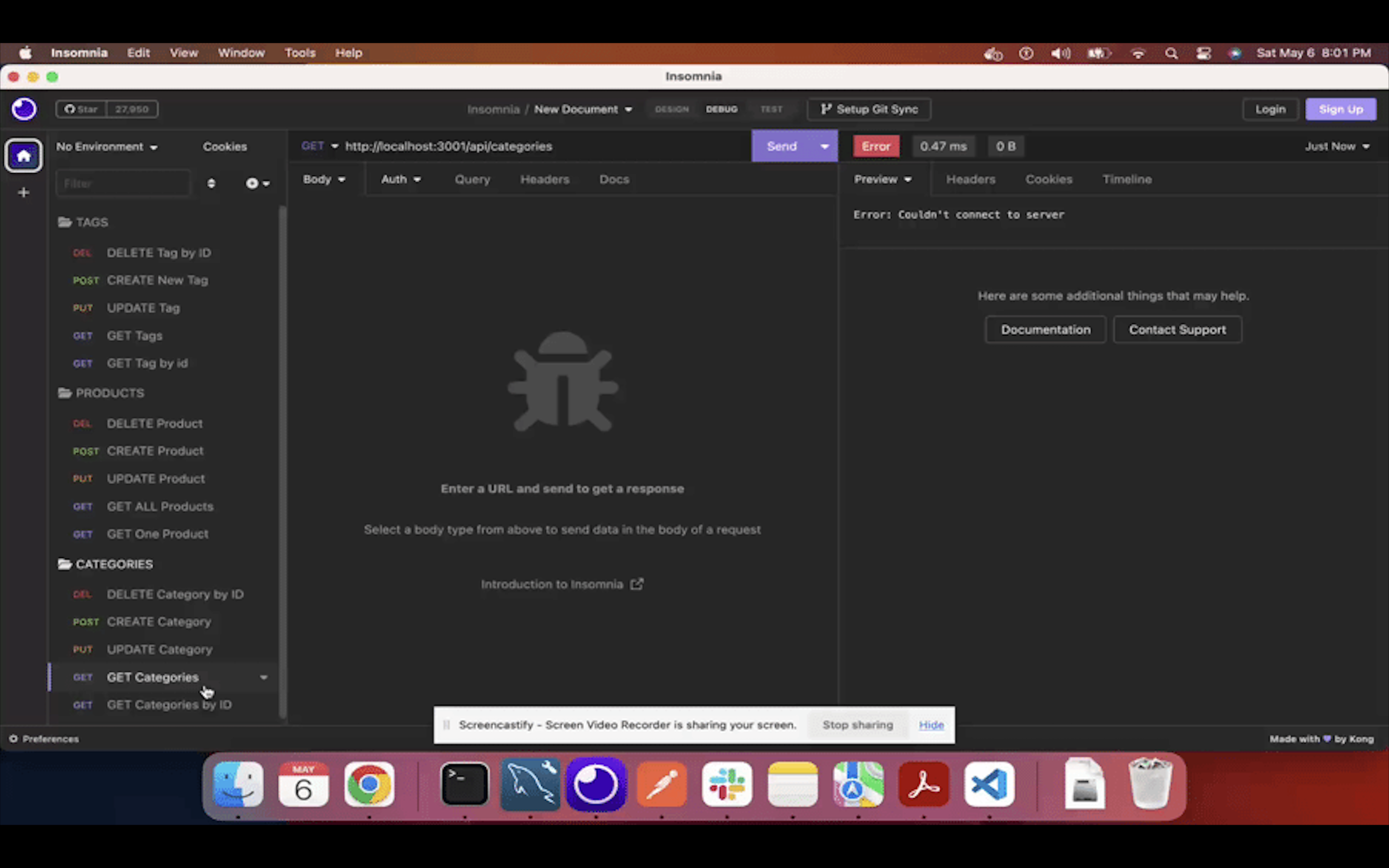The width and height of the screenshot is (1389, 868).
Task: Open Slack from the dock
Action: point(727,784)
